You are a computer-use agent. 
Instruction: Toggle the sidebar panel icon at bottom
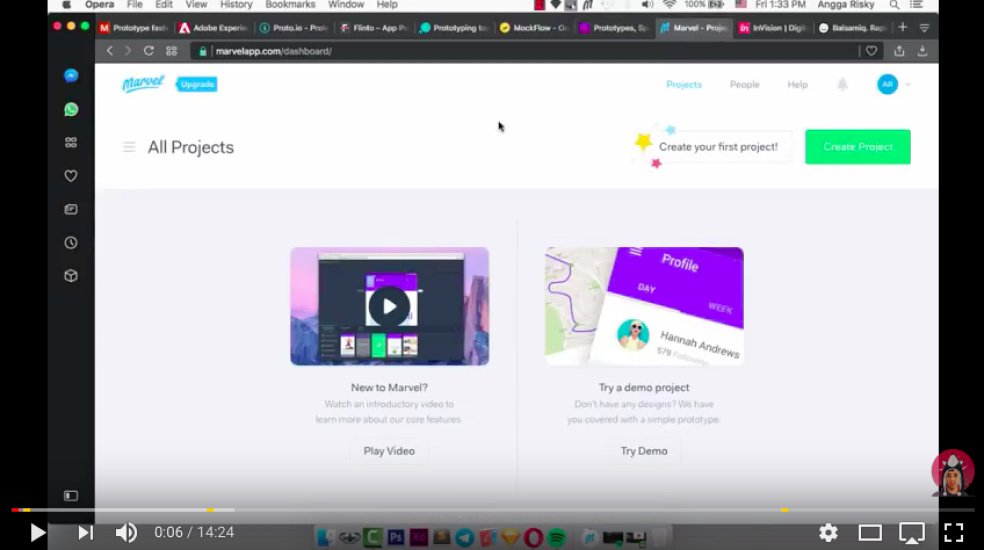71,496
